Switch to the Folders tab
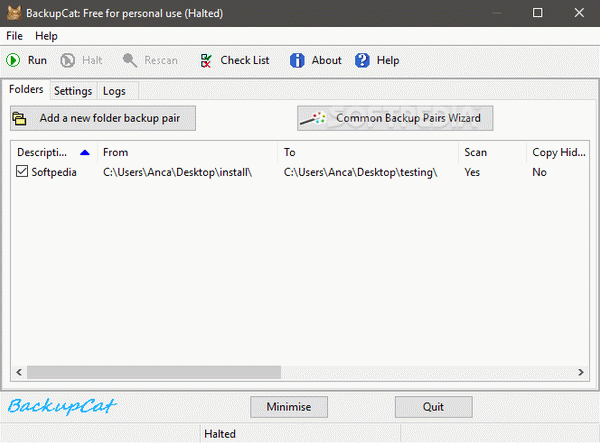This screenshot has width=600, height=443. click(26, 89)
